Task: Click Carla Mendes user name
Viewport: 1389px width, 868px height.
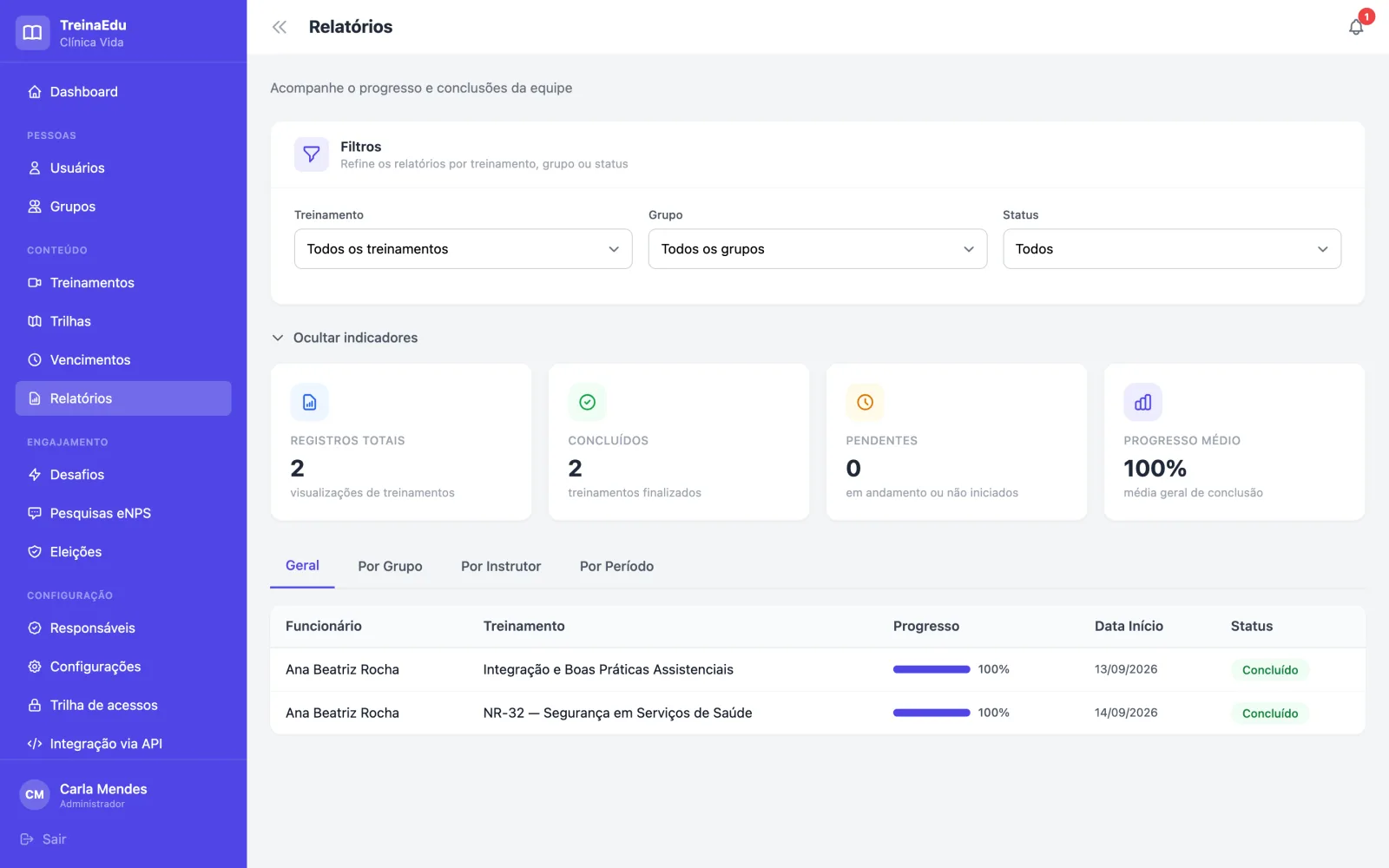Action: point(103,789)
